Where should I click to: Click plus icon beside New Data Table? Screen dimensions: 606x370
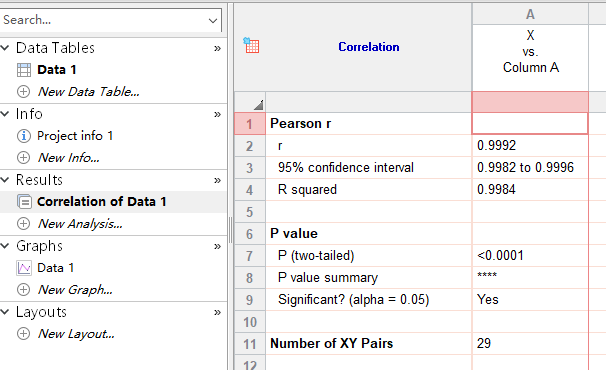(x=24, y=92)
